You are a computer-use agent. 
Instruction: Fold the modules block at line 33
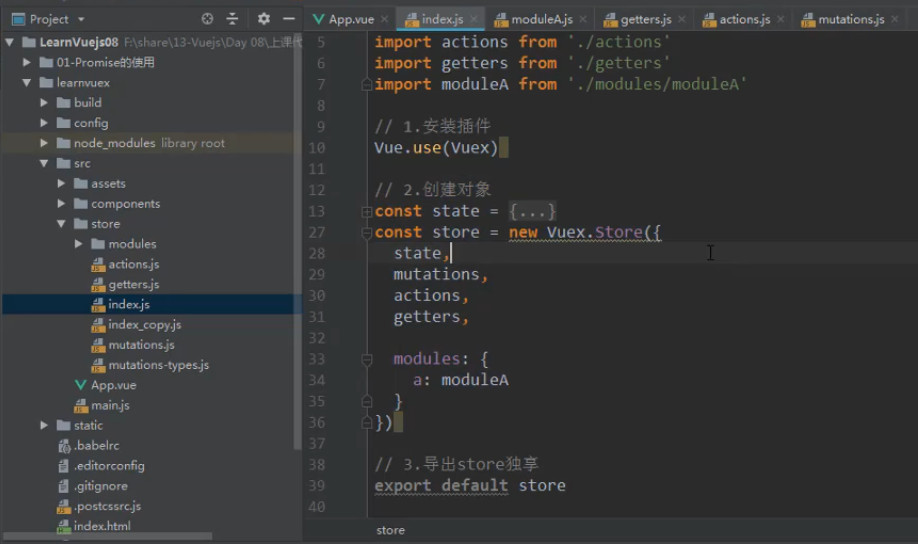click(367, 359)
